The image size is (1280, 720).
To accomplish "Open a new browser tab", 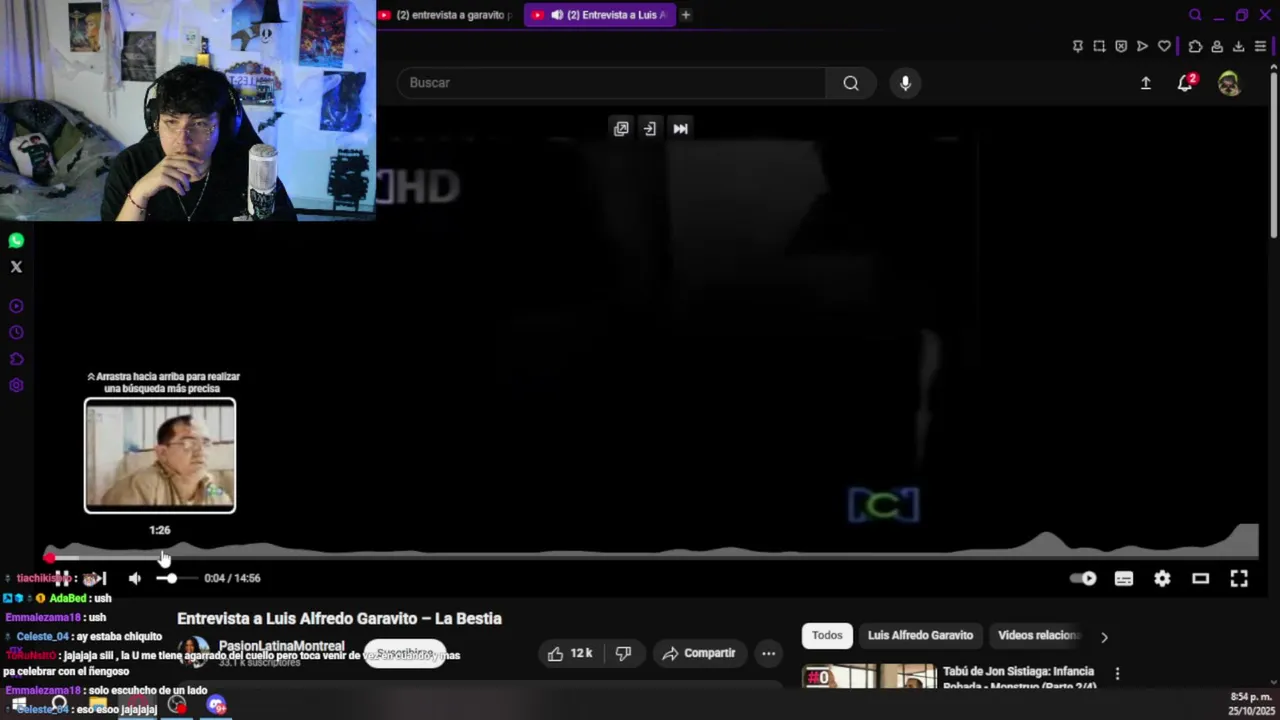I will pos(686,15).
